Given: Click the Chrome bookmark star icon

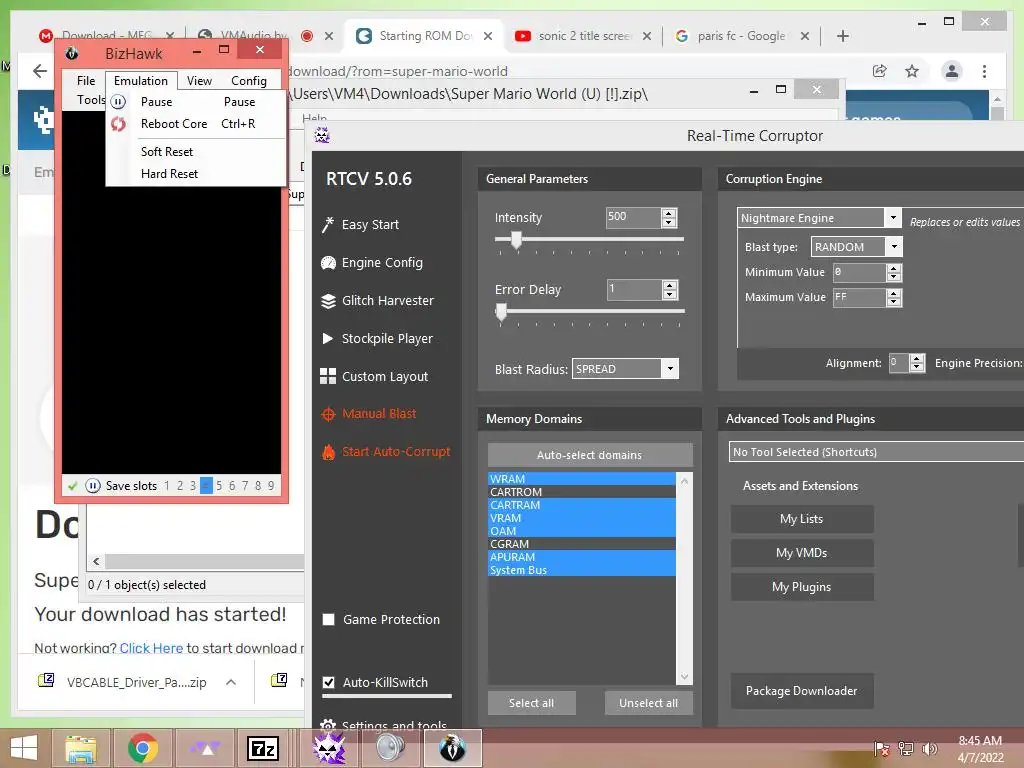Looking at the screenshot, I should pyautogui.click(x=912, y=71).
